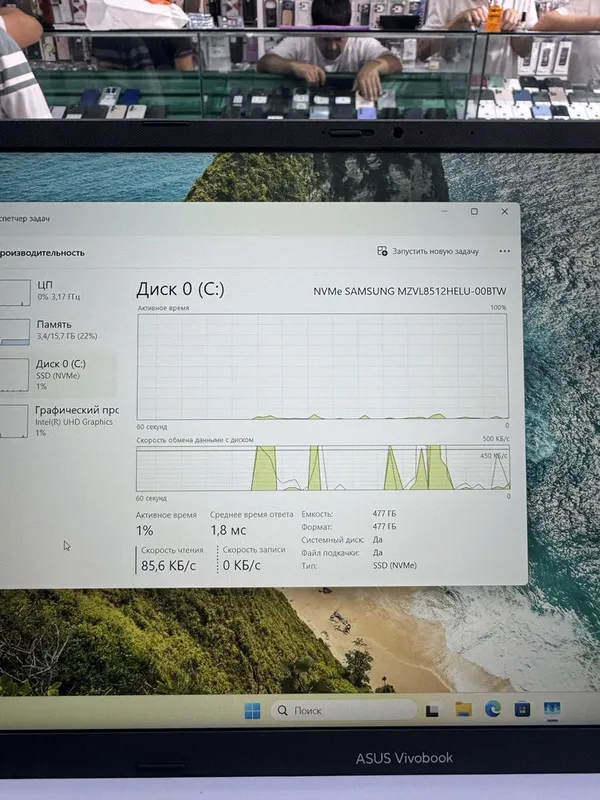
Task: Click the Емкость 477 ГБ value
Action: pos(384,513)
